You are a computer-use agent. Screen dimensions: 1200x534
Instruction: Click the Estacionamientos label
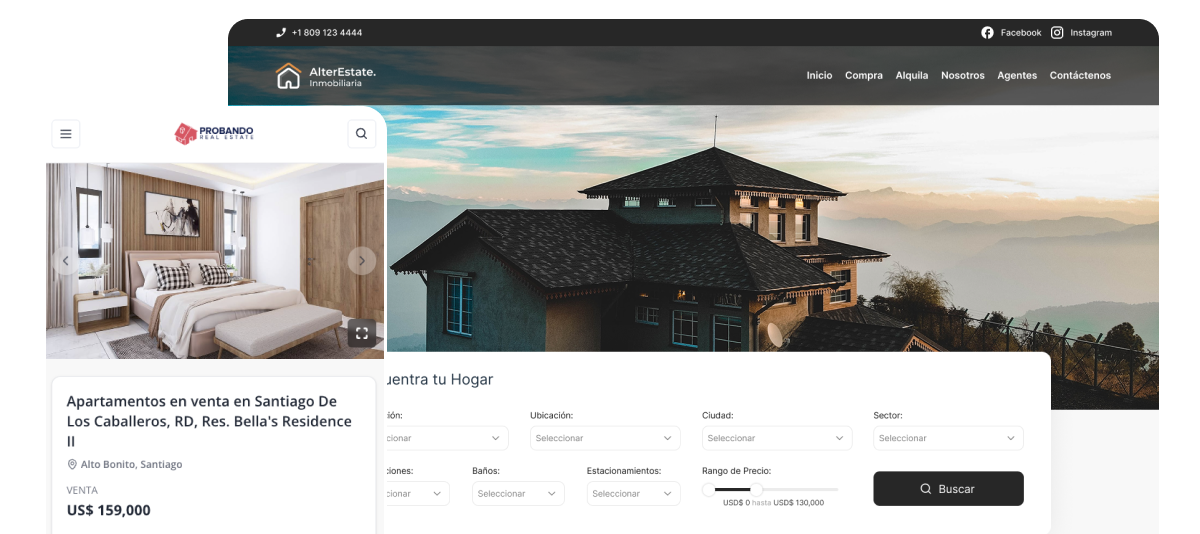625,470
